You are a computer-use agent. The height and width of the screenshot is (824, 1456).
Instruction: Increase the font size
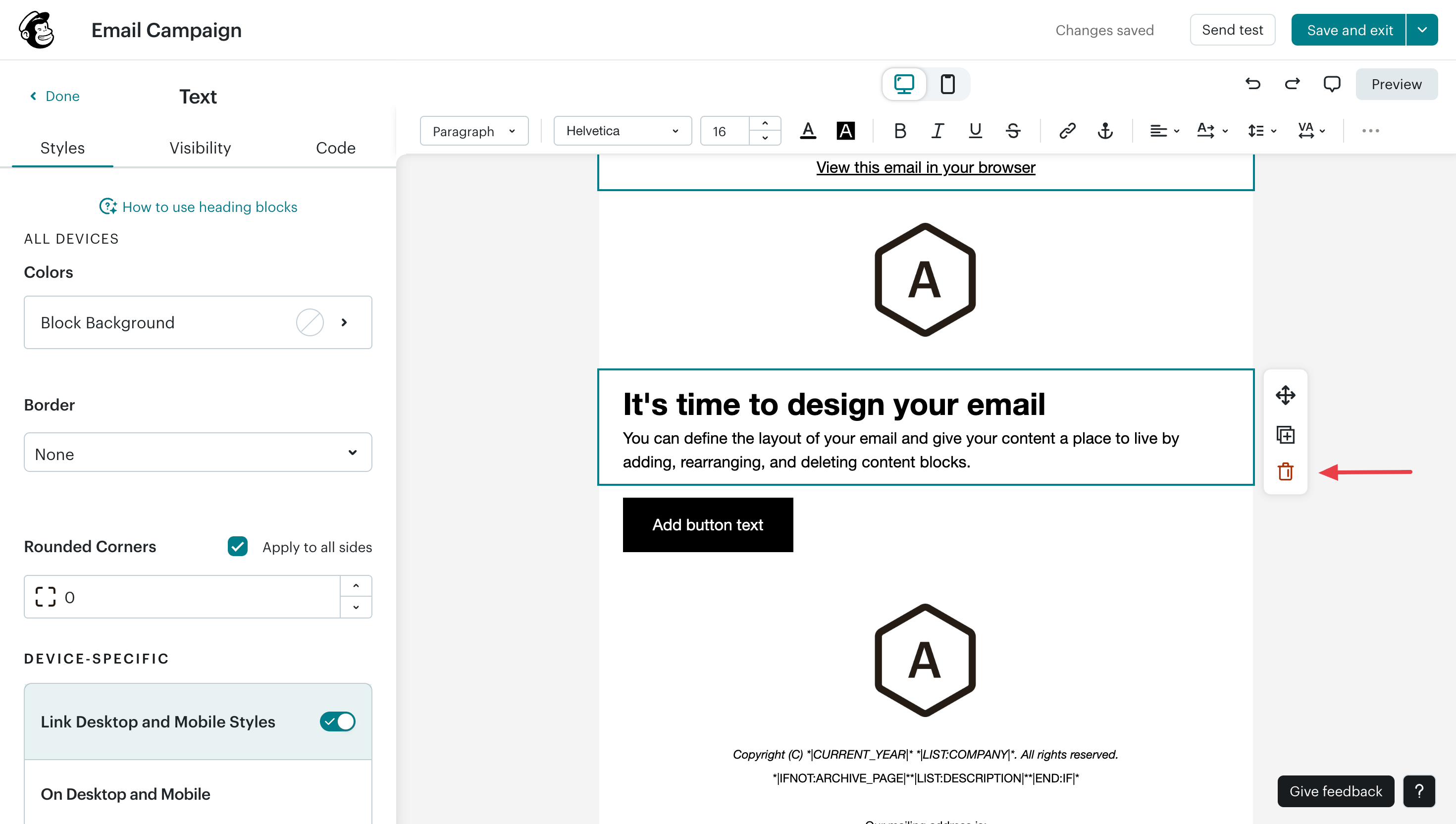tap(765, 123)
